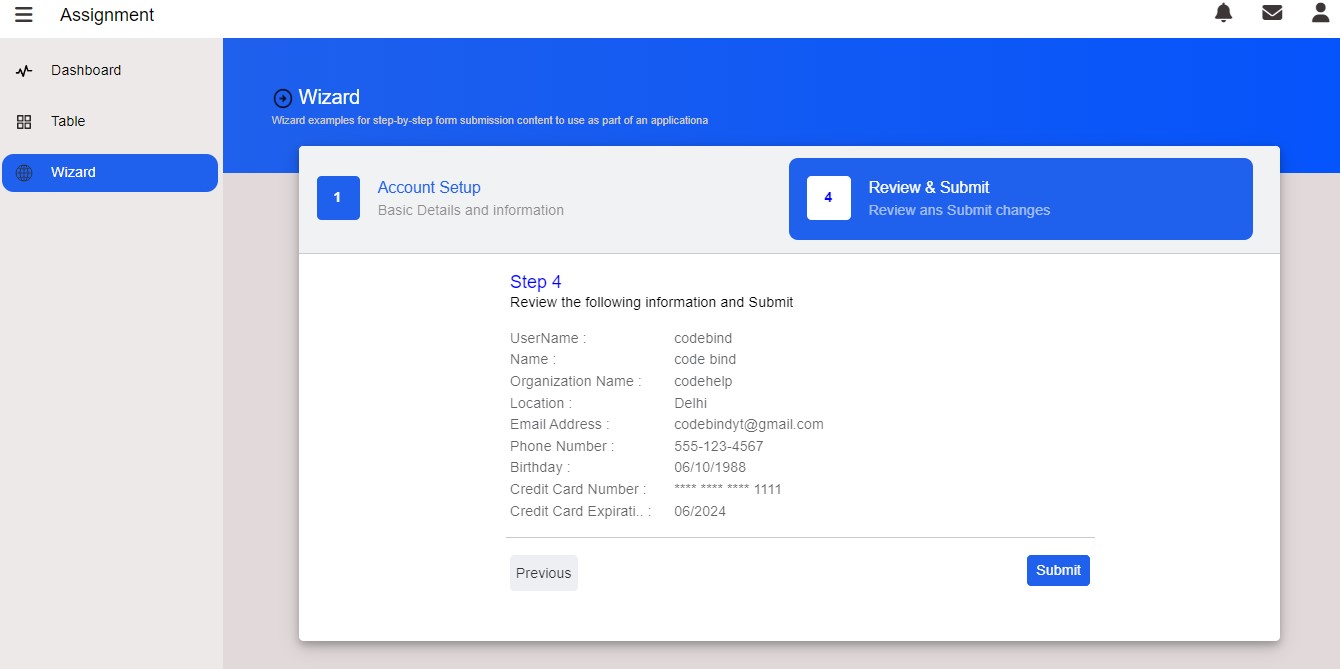Image resolution: width=1340 pixels, height=669 pixels.
Task: Click the Wizard globe icon in sidebar
Action: coord(24,173)
